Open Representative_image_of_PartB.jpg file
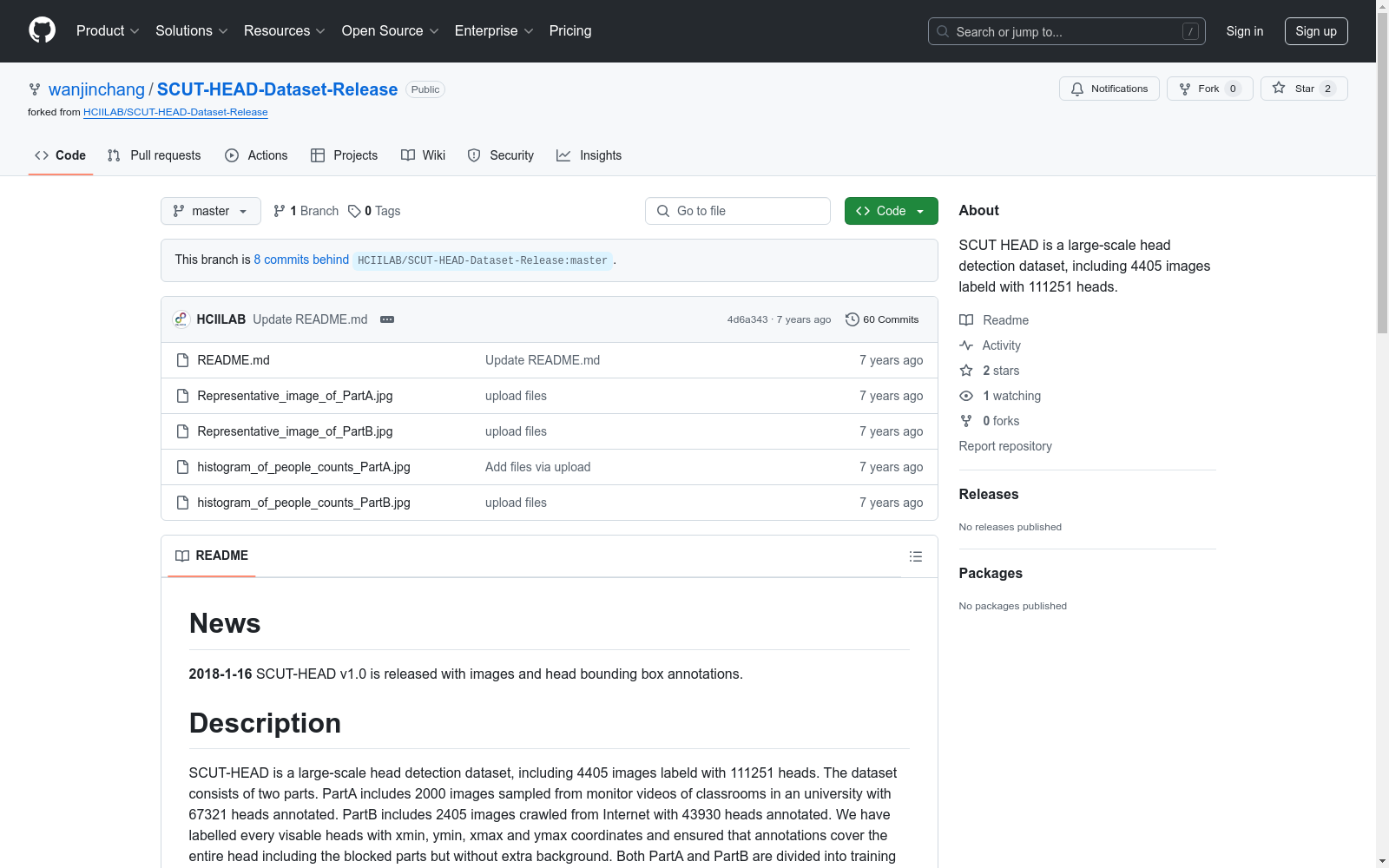1389x868 pixels. tap(295, 431)
